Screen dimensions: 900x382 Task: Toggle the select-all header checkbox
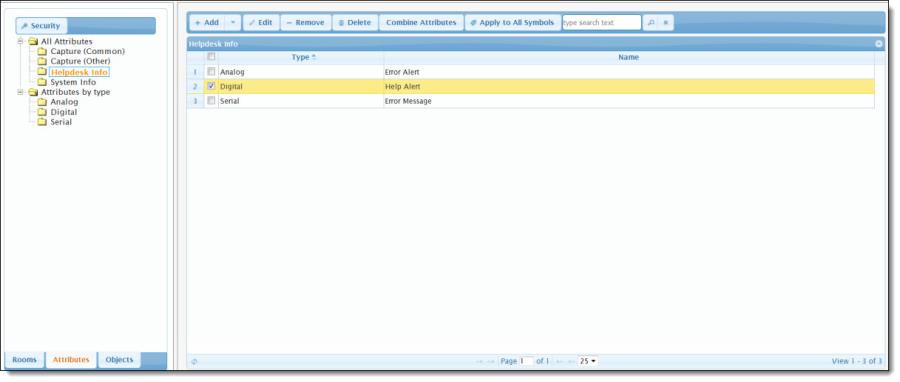point(211,57)
